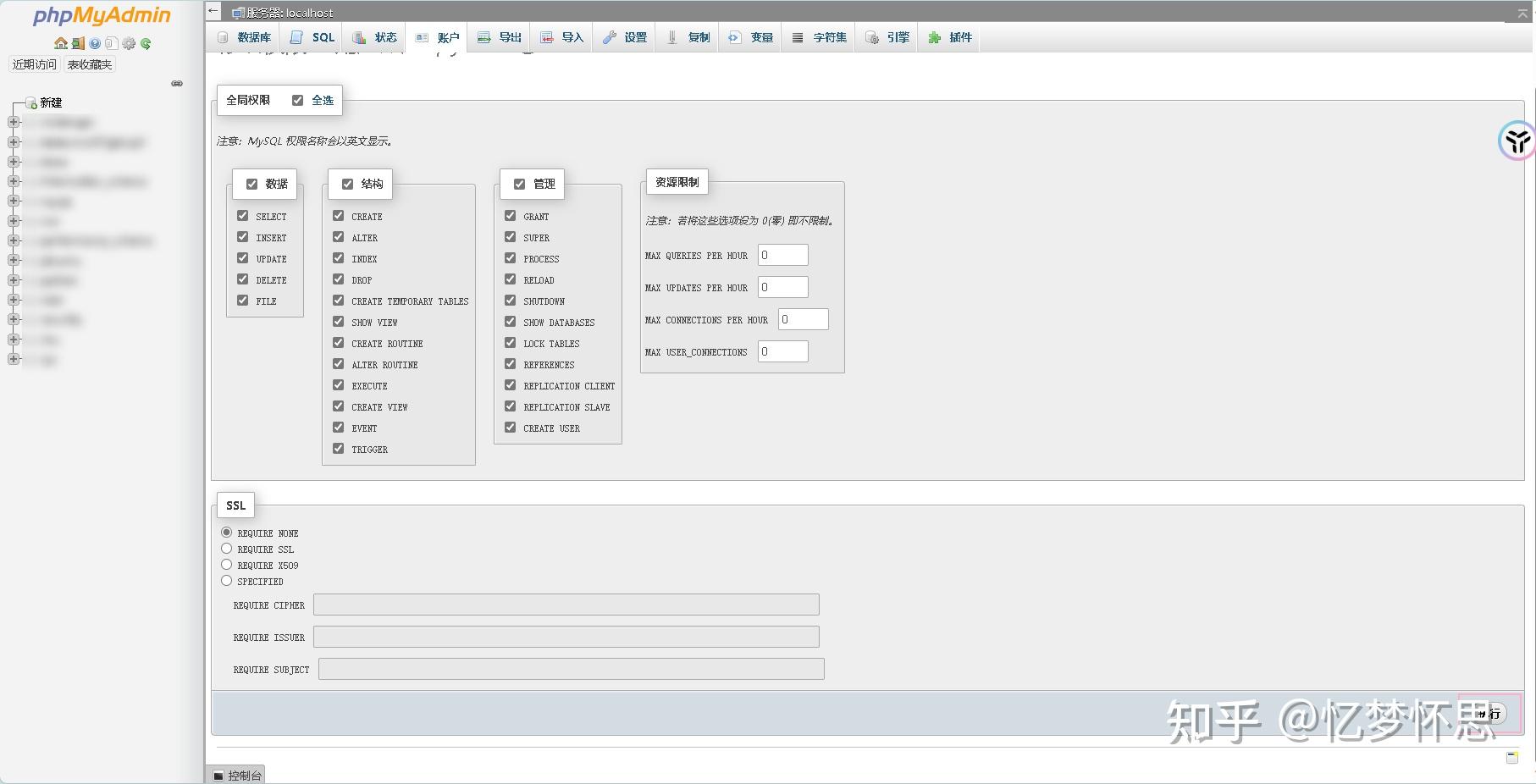Click the 表收藏夹 button
The width and height of the screenshot is (1536, 784).
point(89,64)
